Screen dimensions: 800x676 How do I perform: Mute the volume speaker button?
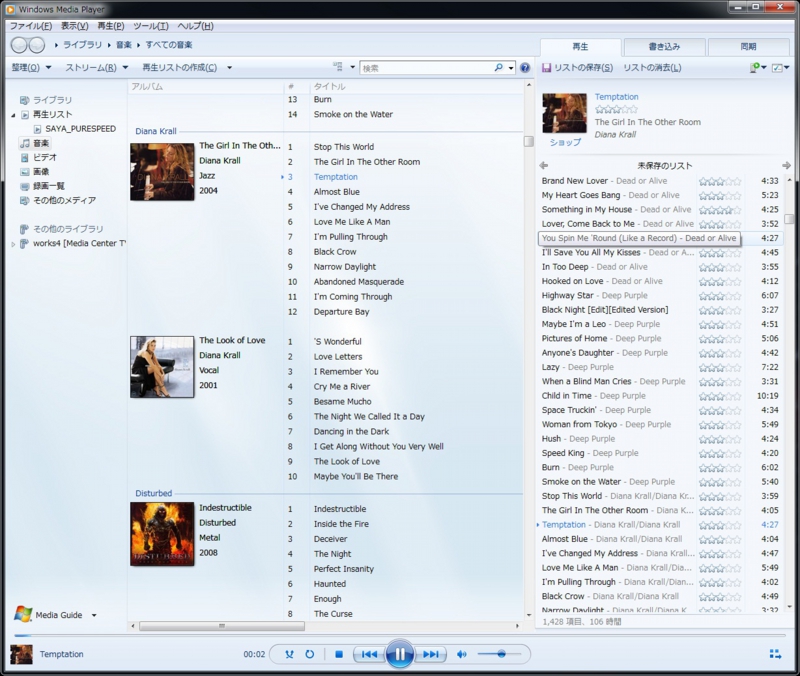click(462, 654)
